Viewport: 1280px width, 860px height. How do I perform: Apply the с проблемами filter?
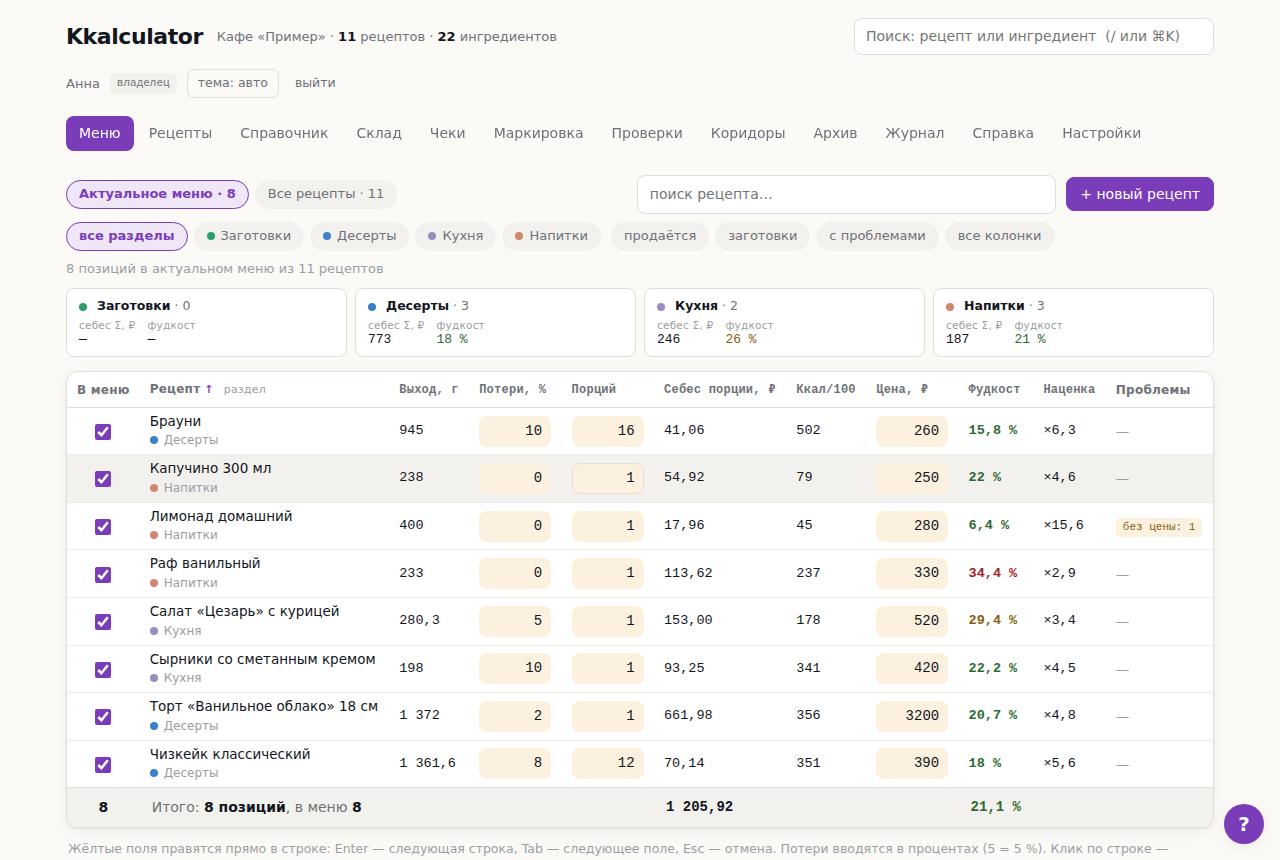point(877,236)
